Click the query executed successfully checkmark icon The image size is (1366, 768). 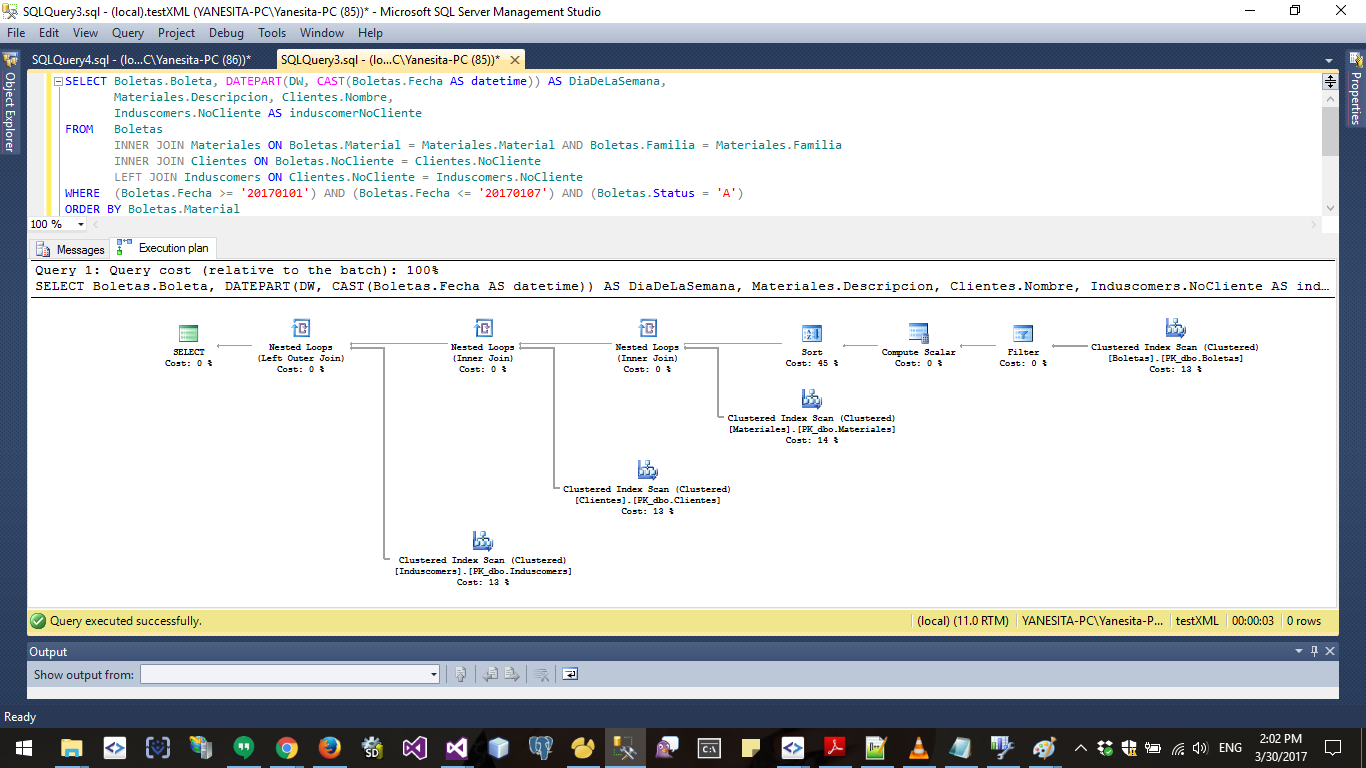38,621
